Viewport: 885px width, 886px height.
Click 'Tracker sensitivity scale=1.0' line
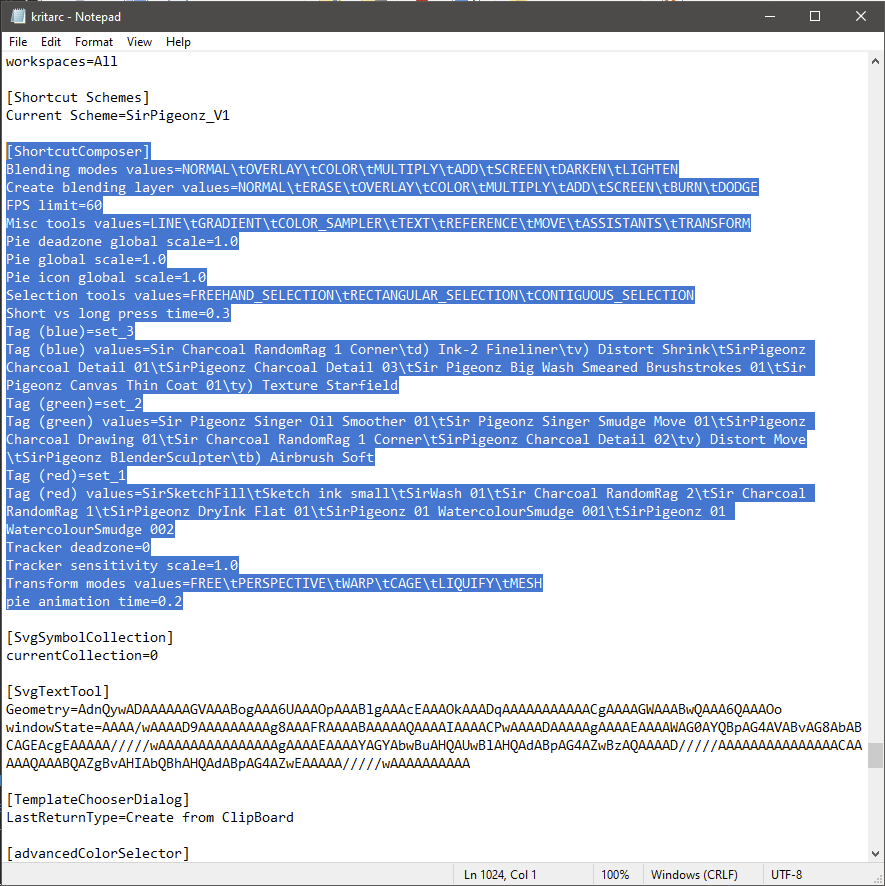pos(122,566)
